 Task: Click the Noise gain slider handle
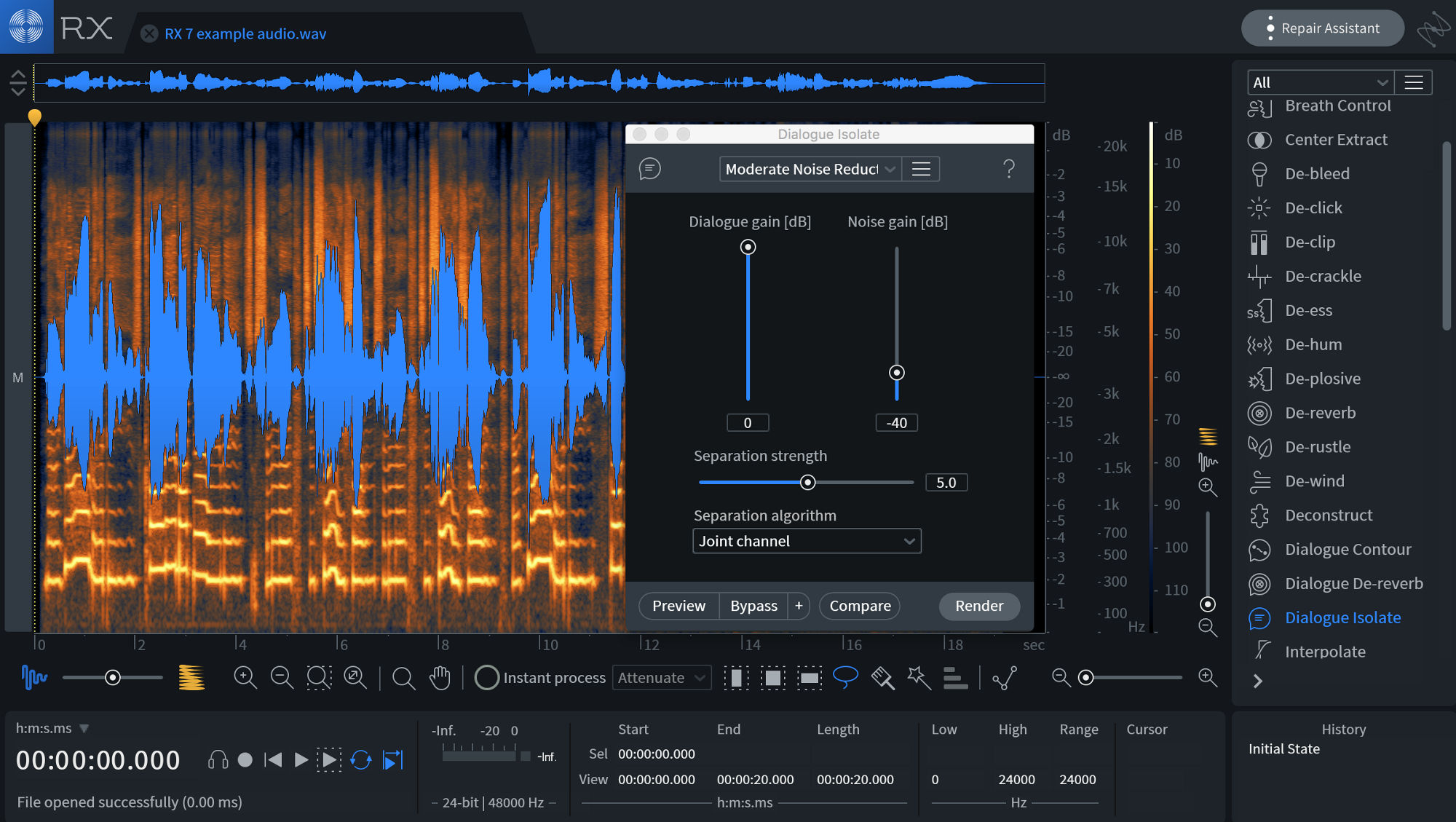tap(897, 373)
